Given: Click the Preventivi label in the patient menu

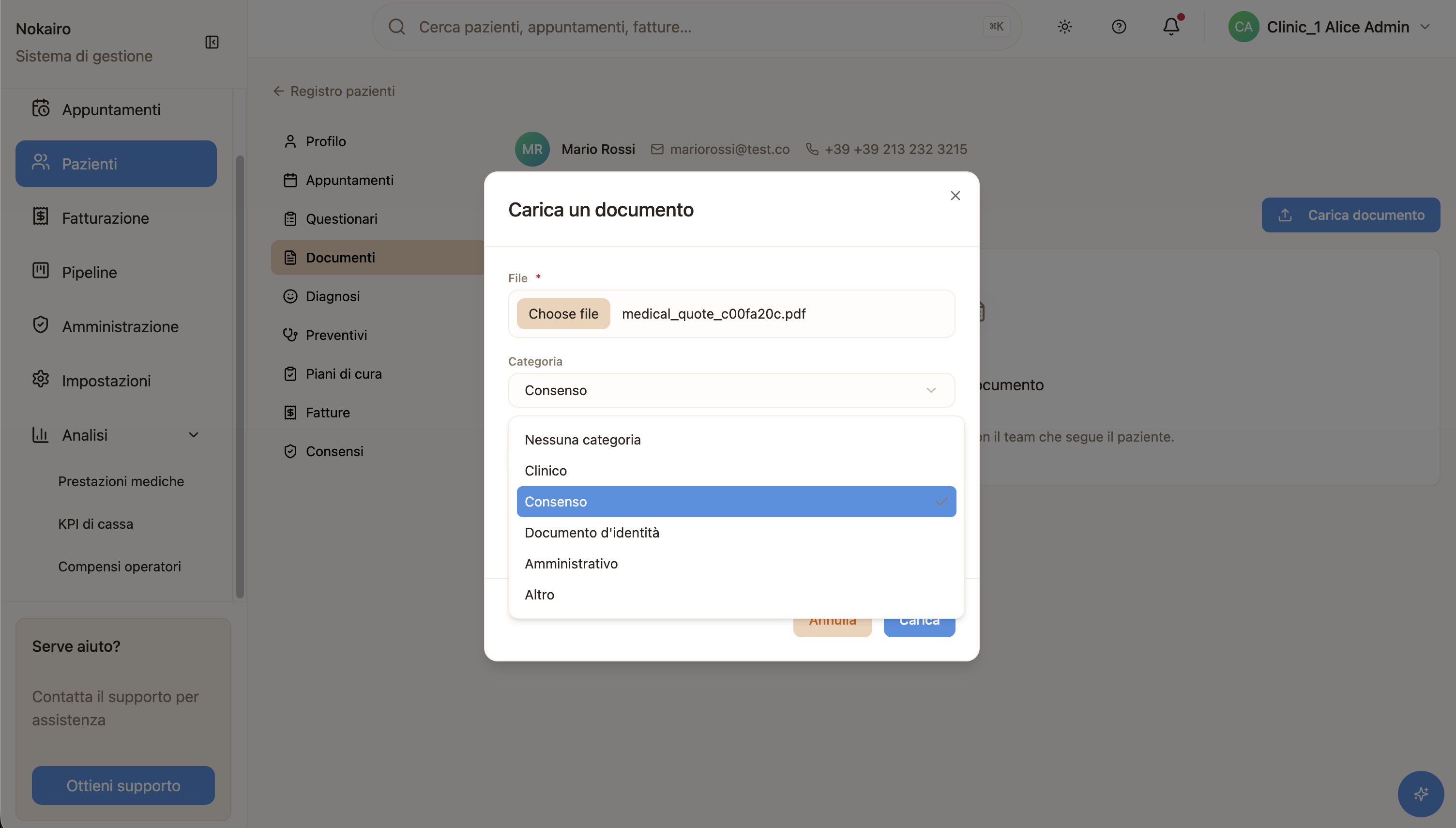Looking at the screenshot, I should [x=336, y=335].
